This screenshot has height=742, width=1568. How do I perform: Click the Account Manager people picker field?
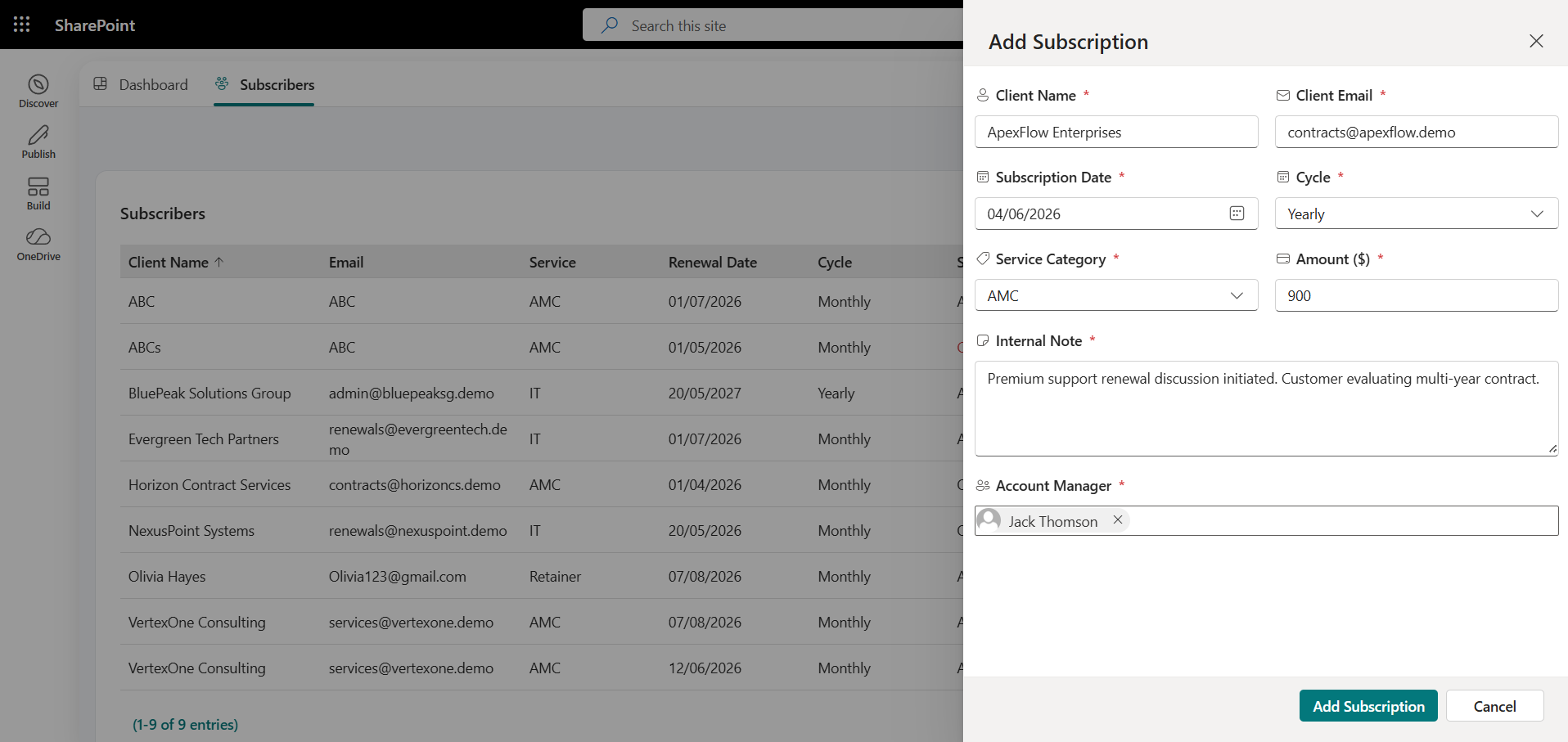(x=1266, y=520)
